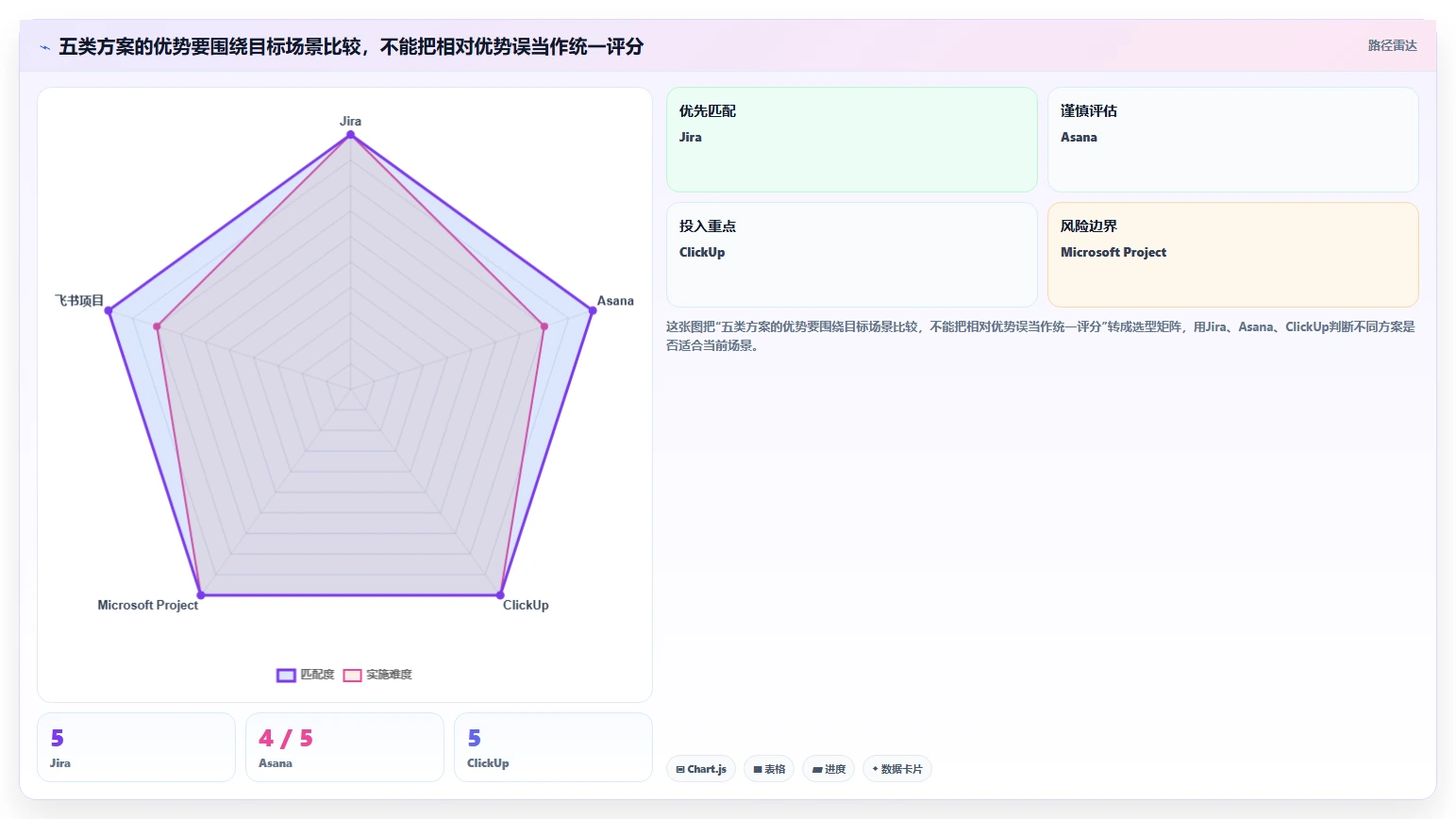Select the 进度 tag chip
Image resolution: width=1456 pixels, height=819 pixels.
tap(828, 769)
